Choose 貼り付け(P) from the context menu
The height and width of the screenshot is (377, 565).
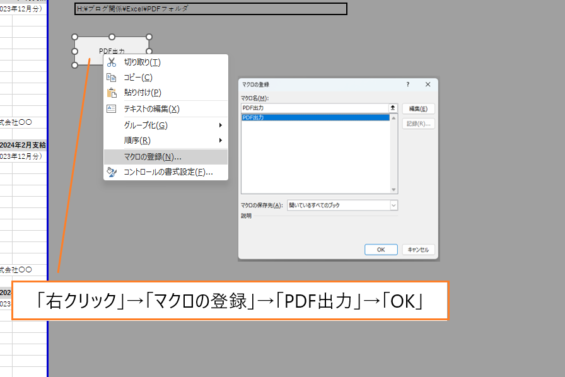[x=166, y=93]
